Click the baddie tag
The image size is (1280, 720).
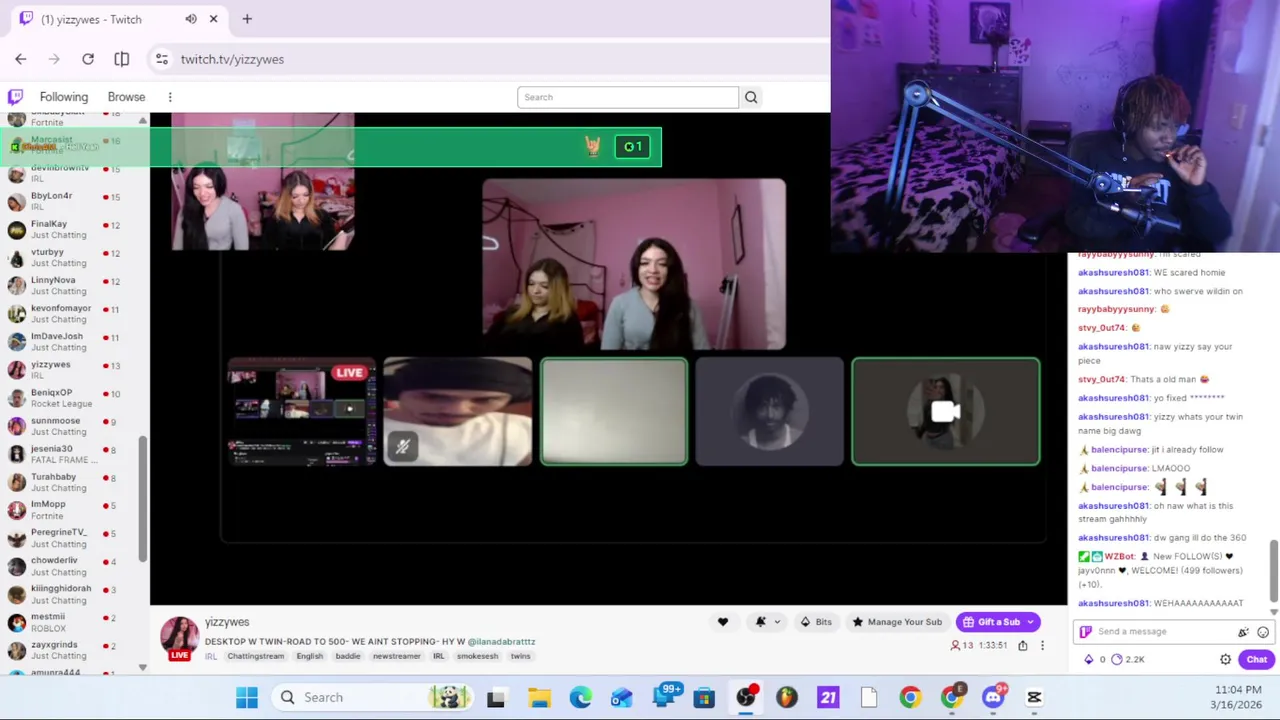pyautogui.click(x=348, y=656)
